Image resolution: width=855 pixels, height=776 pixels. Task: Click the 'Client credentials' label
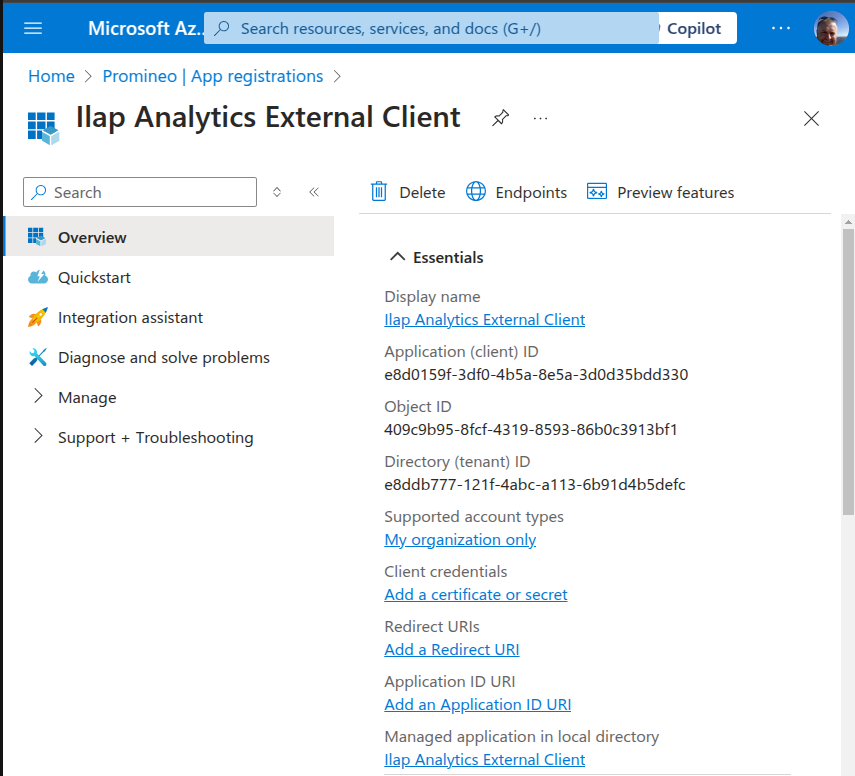coord(445,572)
